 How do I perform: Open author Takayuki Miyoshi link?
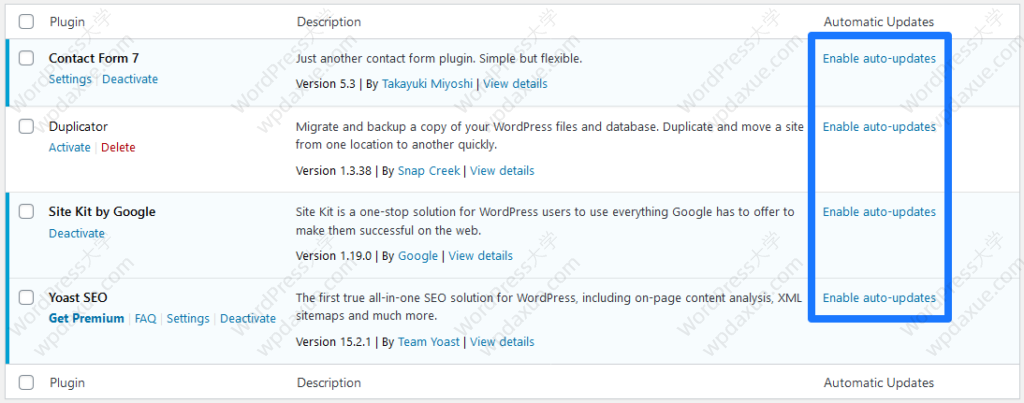coord(428,84)
